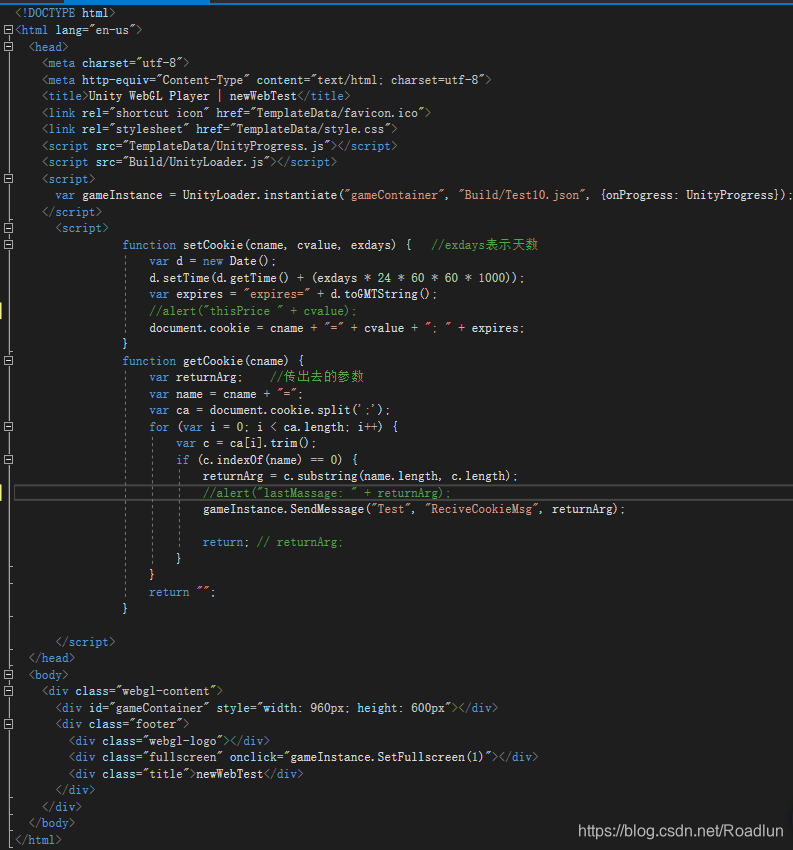Click the meta charset="utf-8" line
The height and width of the screenshot is (850, 793).
[115, 63]
